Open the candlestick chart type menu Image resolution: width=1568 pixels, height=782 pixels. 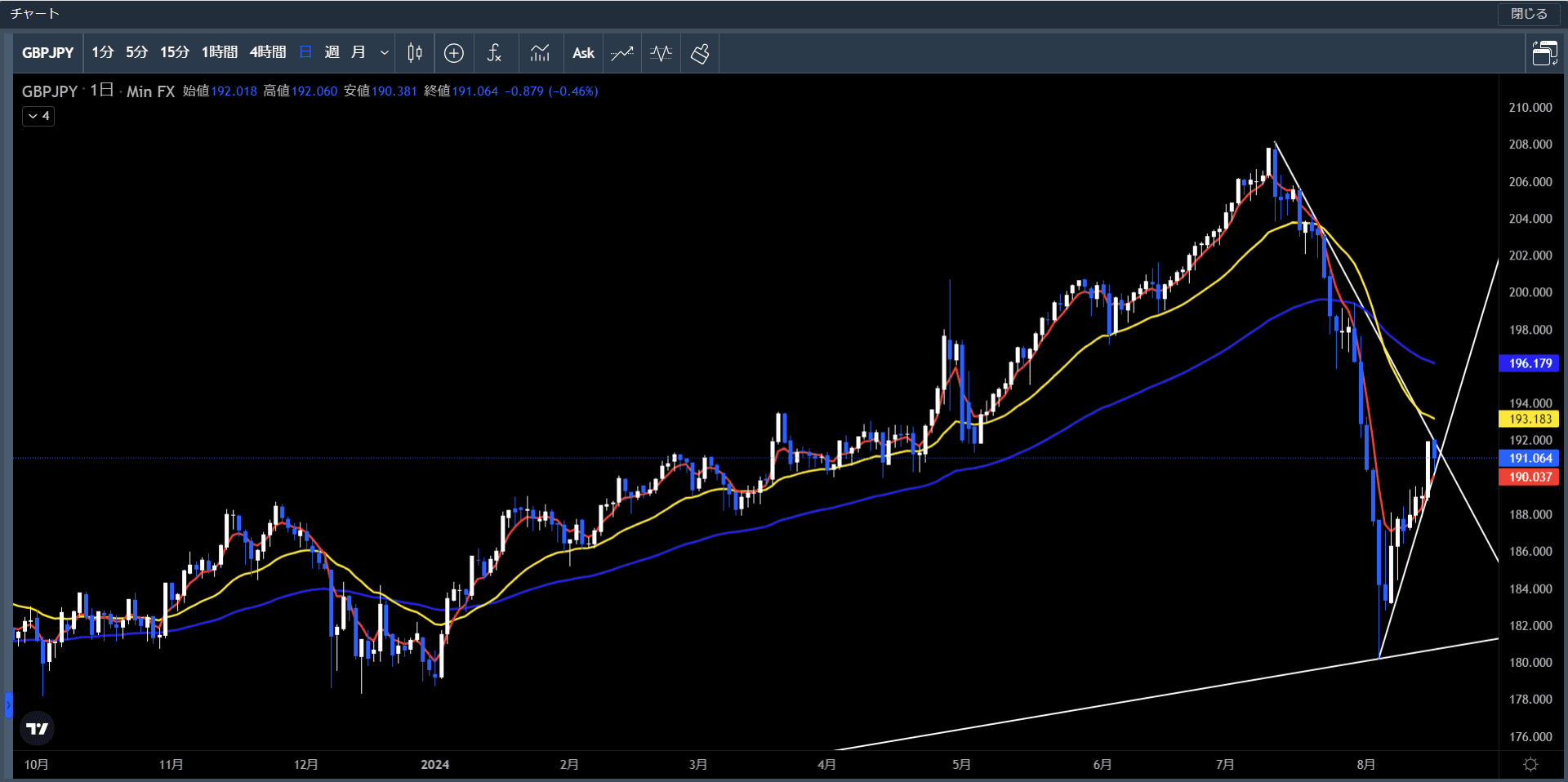(415, 53)
